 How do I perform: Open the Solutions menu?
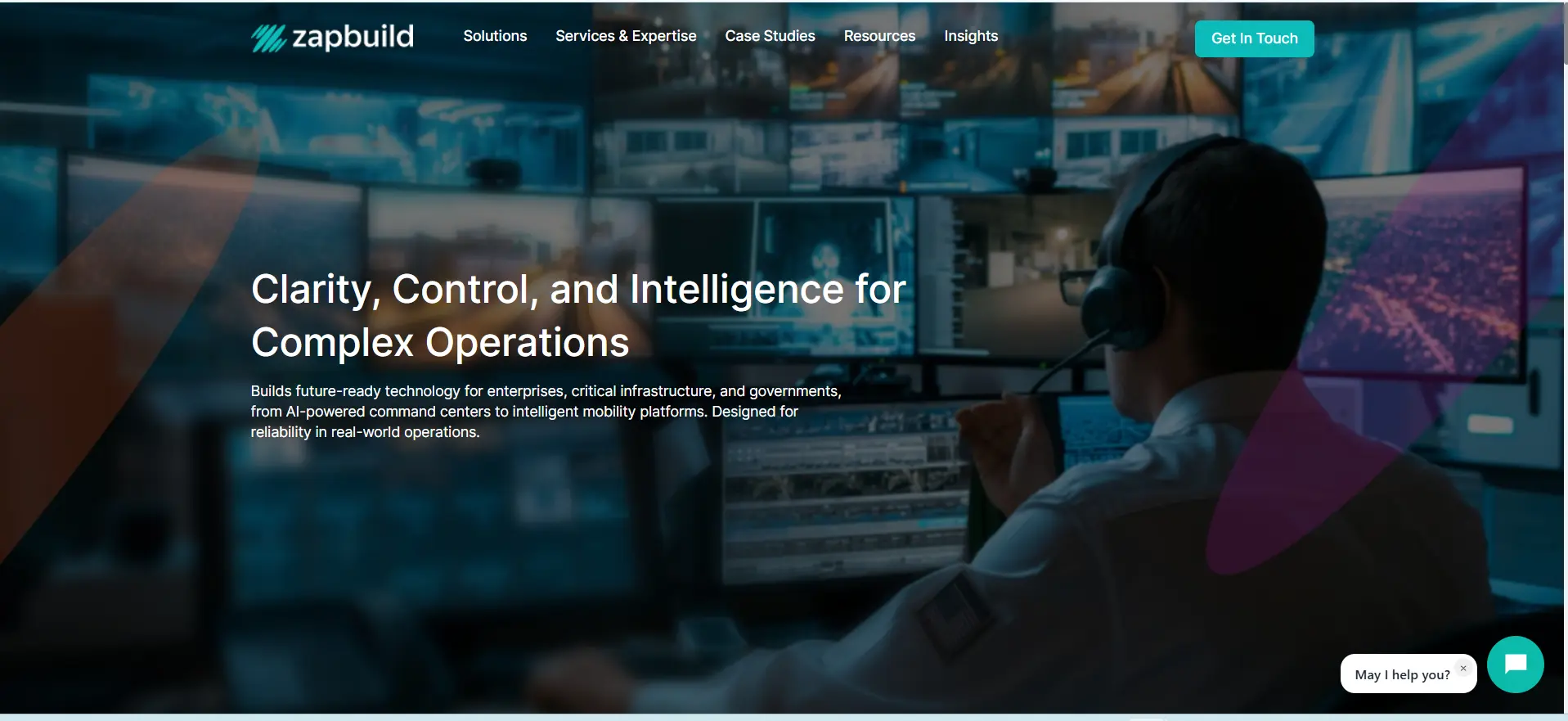(x=495, y=36)
